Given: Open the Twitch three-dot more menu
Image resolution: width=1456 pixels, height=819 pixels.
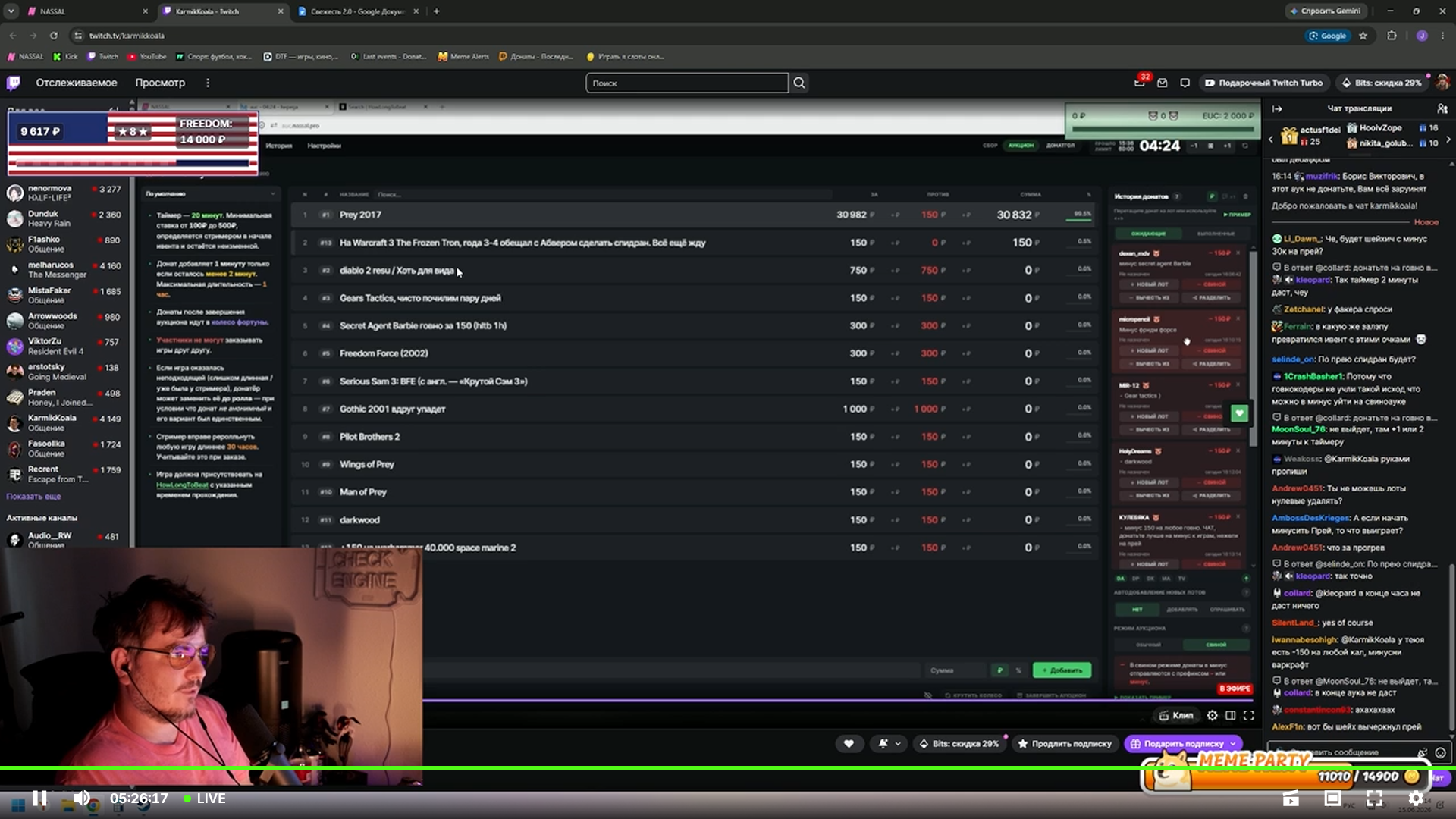Looking at the screenshot, I should click(208, 83).
